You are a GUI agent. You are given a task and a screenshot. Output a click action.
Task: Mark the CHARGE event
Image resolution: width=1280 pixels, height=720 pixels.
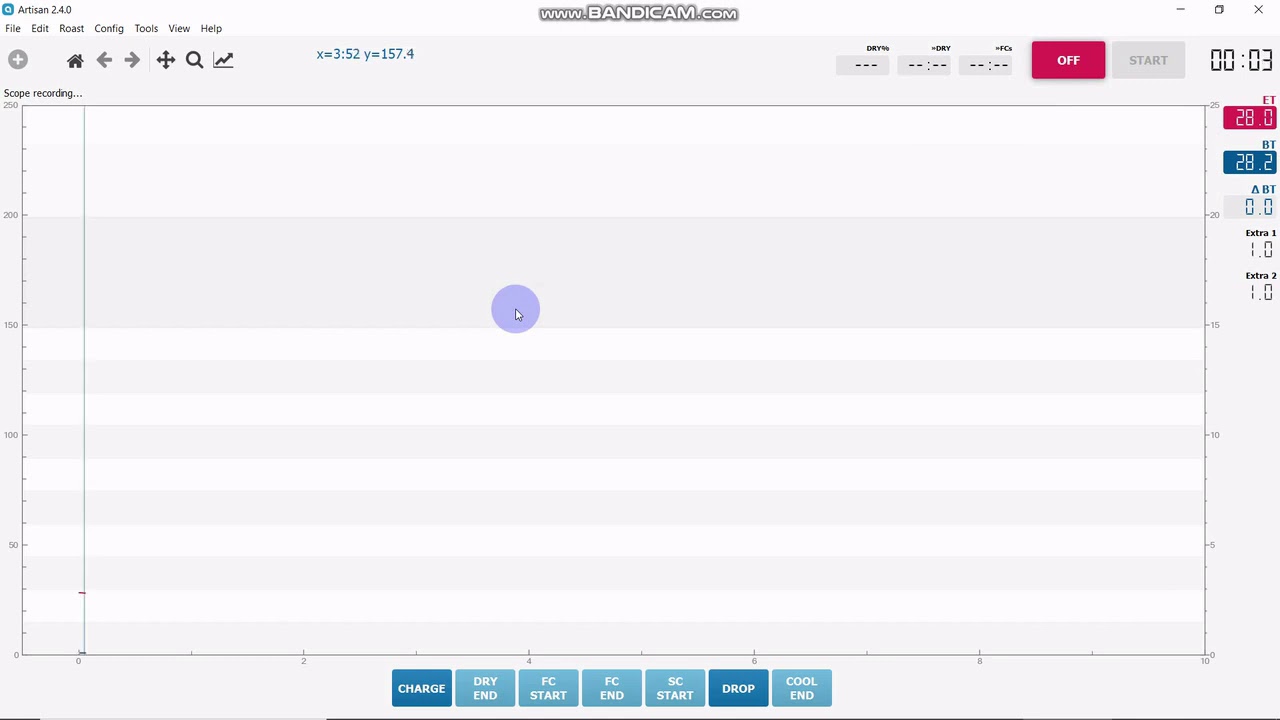[421, 688]
